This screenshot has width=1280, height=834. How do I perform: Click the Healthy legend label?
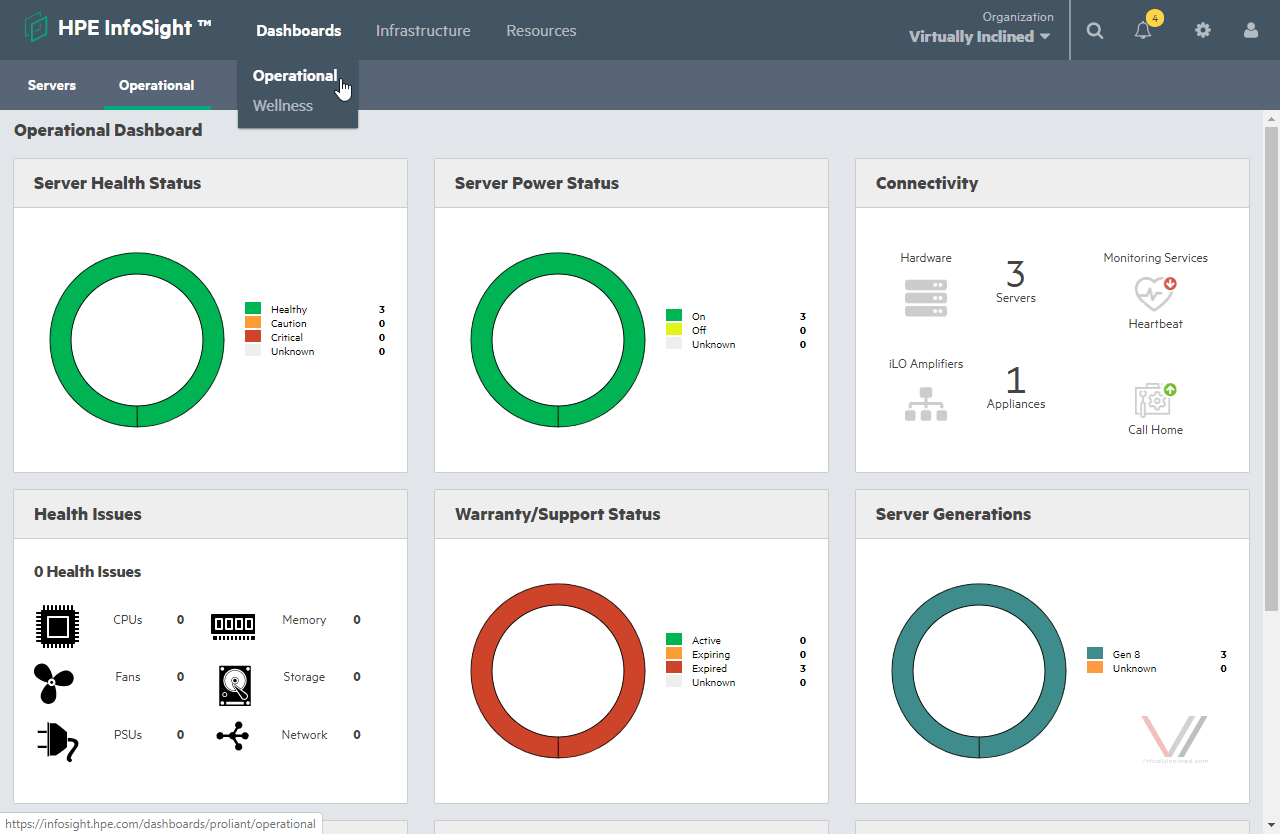tap(289, 310)
